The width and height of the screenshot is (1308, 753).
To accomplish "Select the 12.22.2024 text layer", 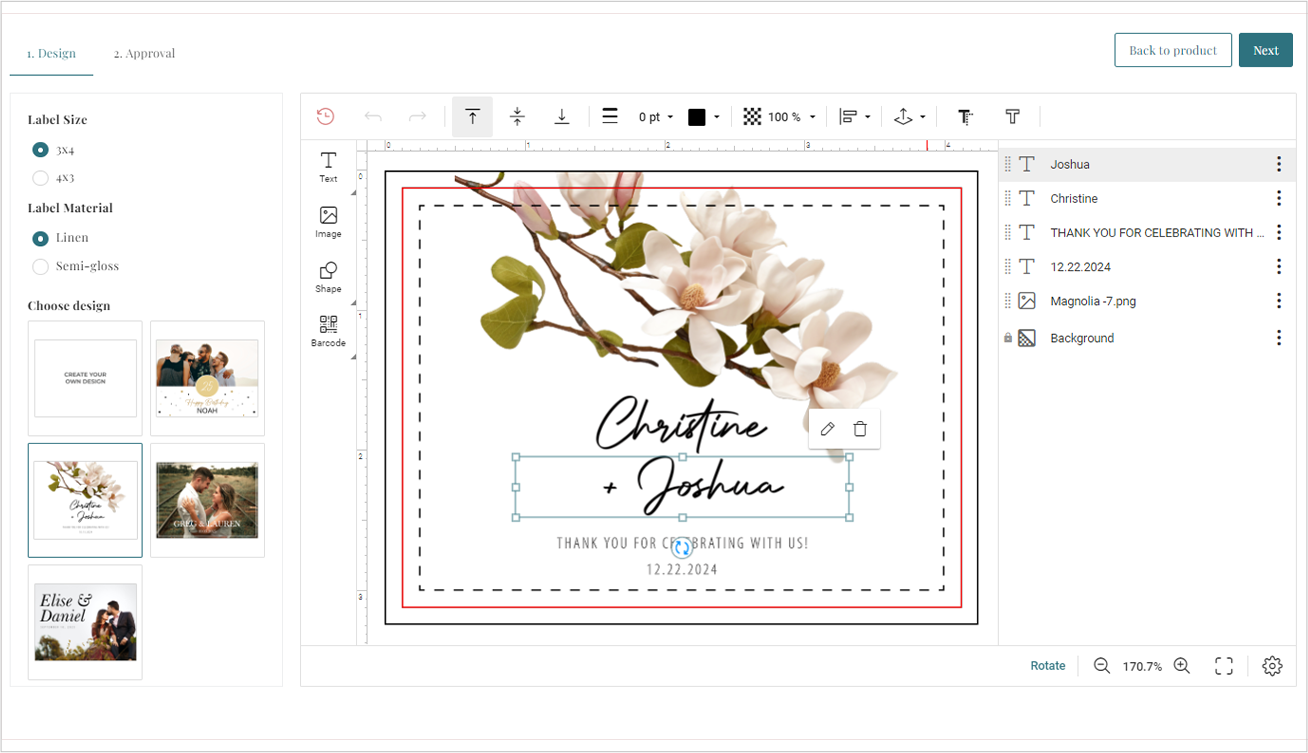I will pyautogui.click(x=1147, y=266).
